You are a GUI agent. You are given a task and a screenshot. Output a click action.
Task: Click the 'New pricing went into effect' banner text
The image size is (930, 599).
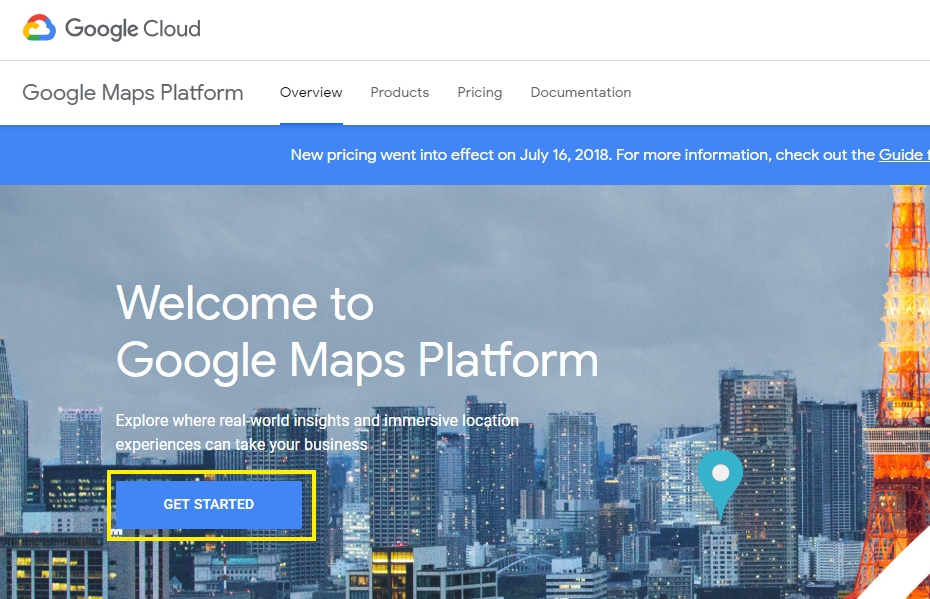tap(610, 155)
